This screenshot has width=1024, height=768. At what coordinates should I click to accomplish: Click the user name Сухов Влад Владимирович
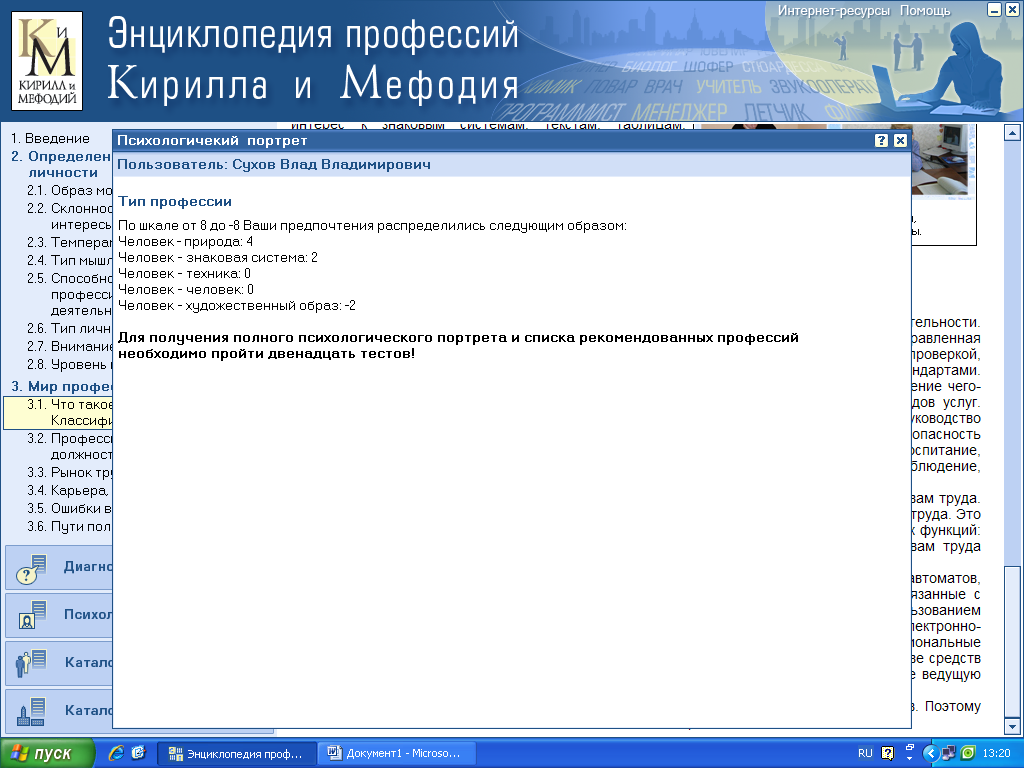pyautogui.click(x=332, y=165)
